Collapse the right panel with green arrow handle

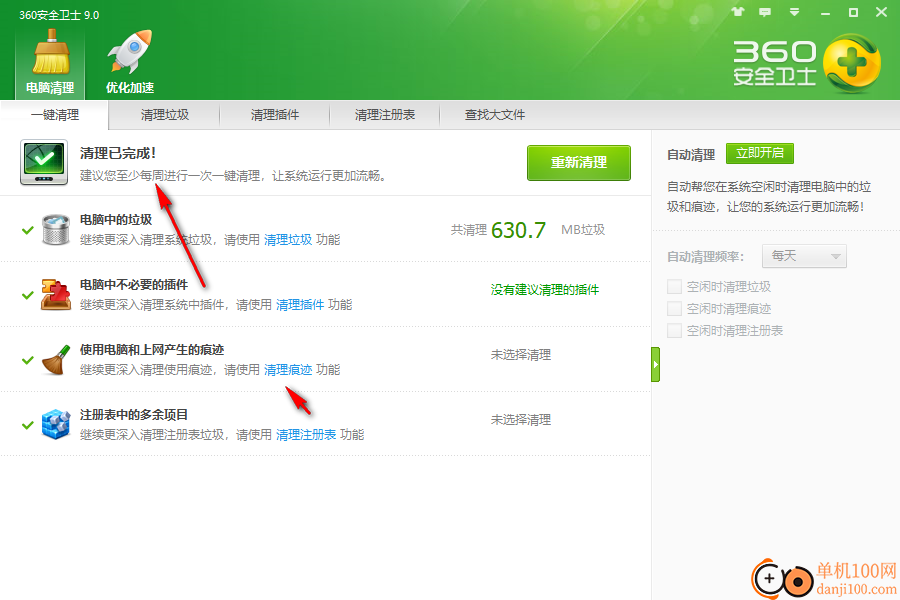pyautogui.click(x=655, y=364)
